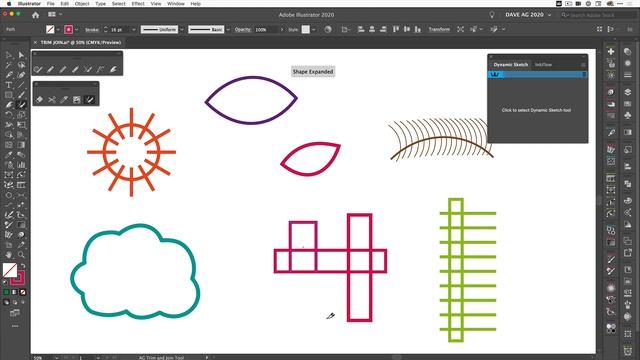Expand the Opacity value arrow
Viewport: 640px width, 360px height.
tap(282, 30)
